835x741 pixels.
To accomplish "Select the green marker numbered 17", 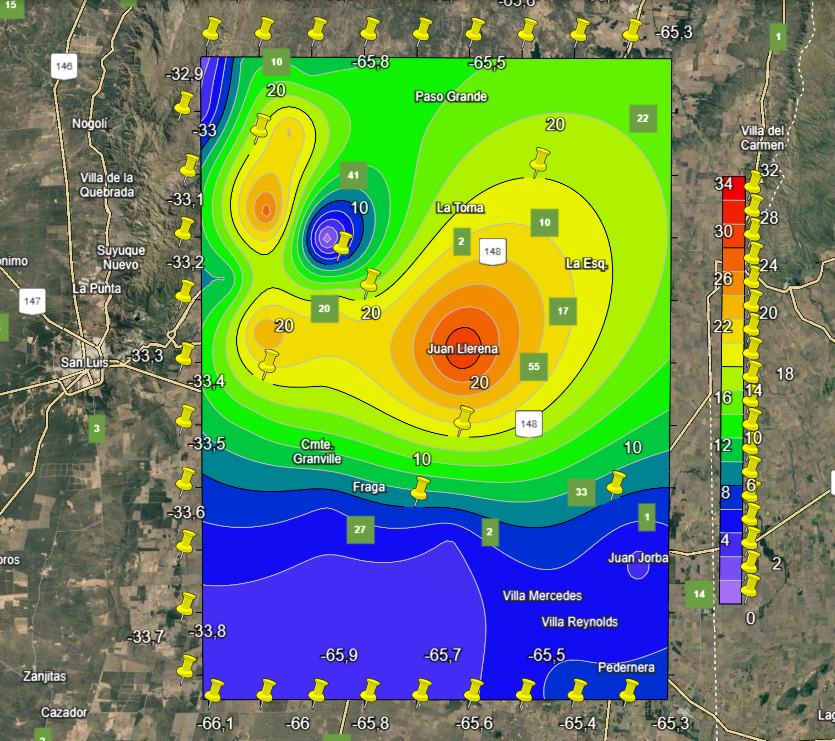I will (x=563, y=311).
